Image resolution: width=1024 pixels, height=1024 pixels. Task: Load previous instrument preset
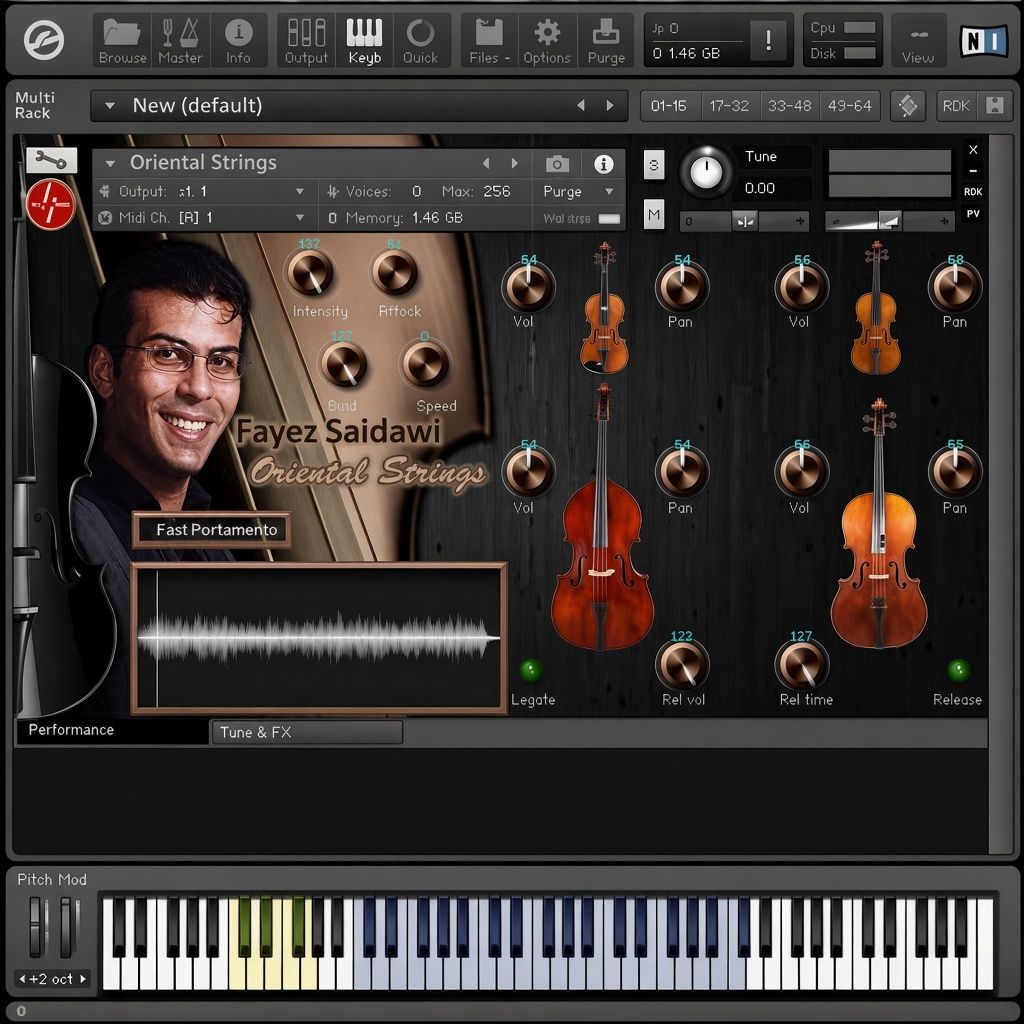[486, 163]
